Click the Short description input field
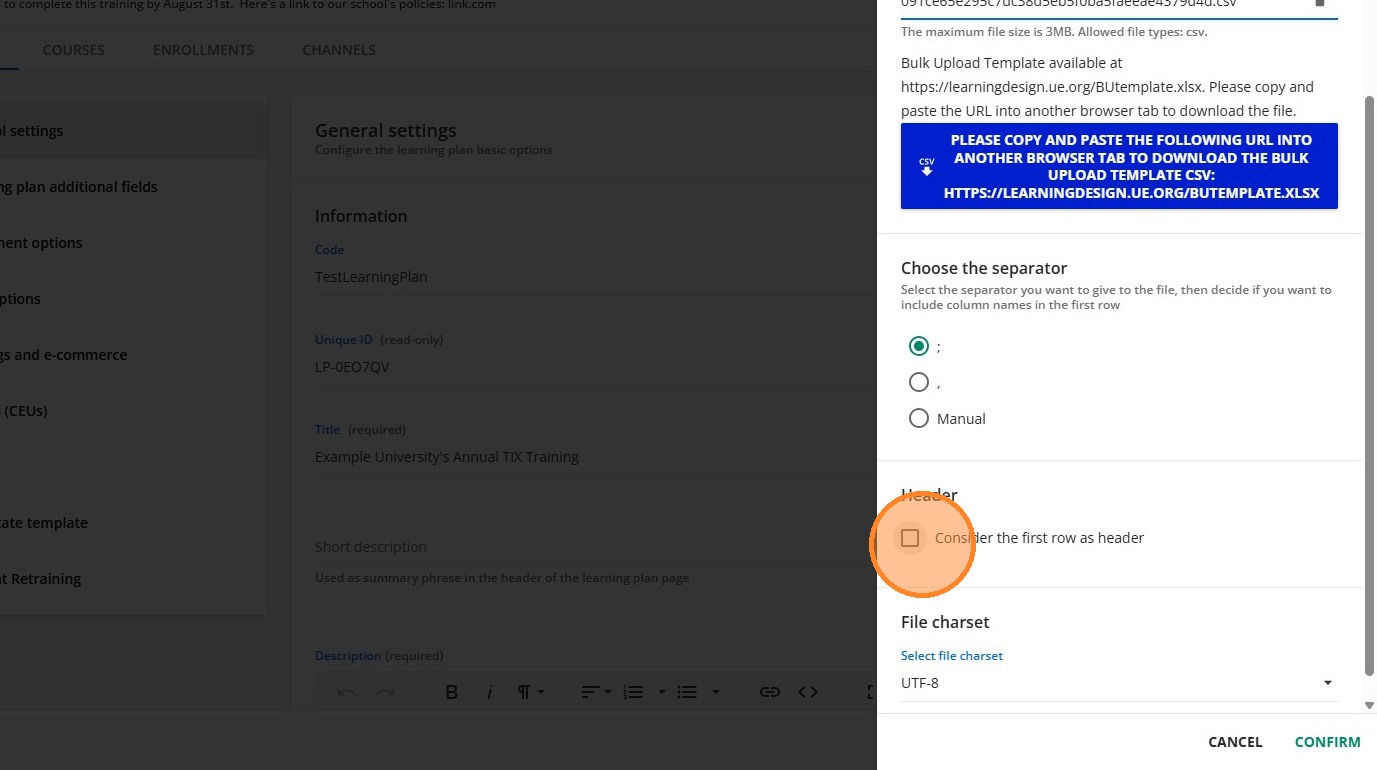Screen dimensions: 1377x770 point(596,547)
